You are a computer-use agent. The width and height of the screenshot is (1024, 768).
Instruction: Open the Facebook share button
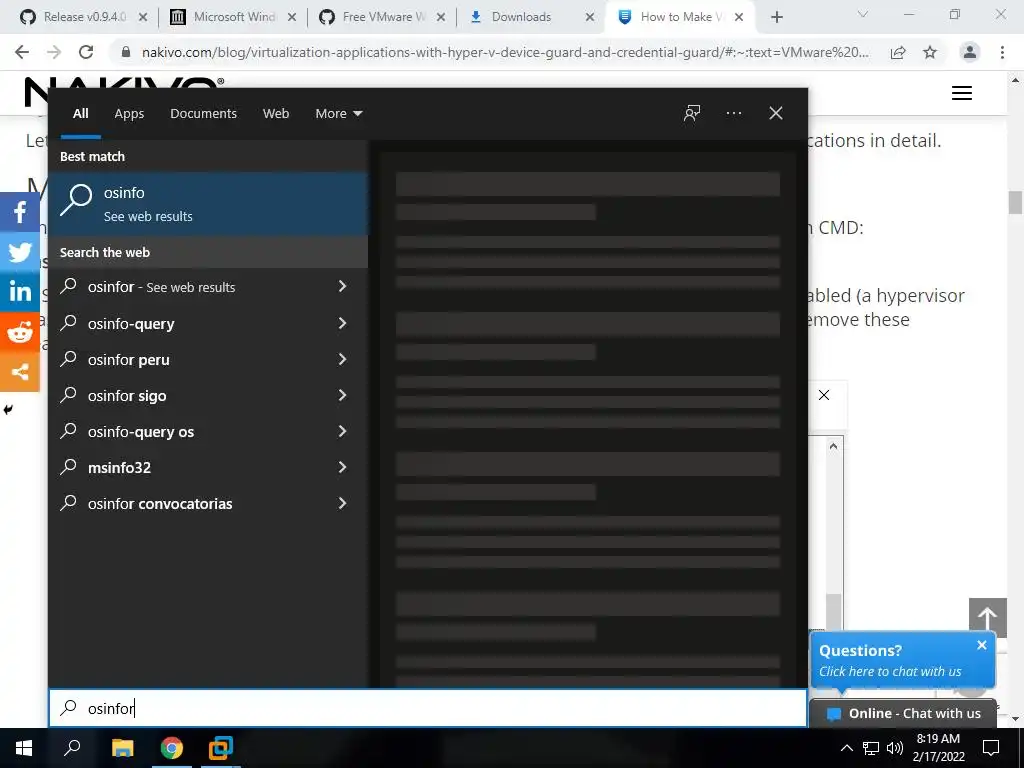pos(20,212)
